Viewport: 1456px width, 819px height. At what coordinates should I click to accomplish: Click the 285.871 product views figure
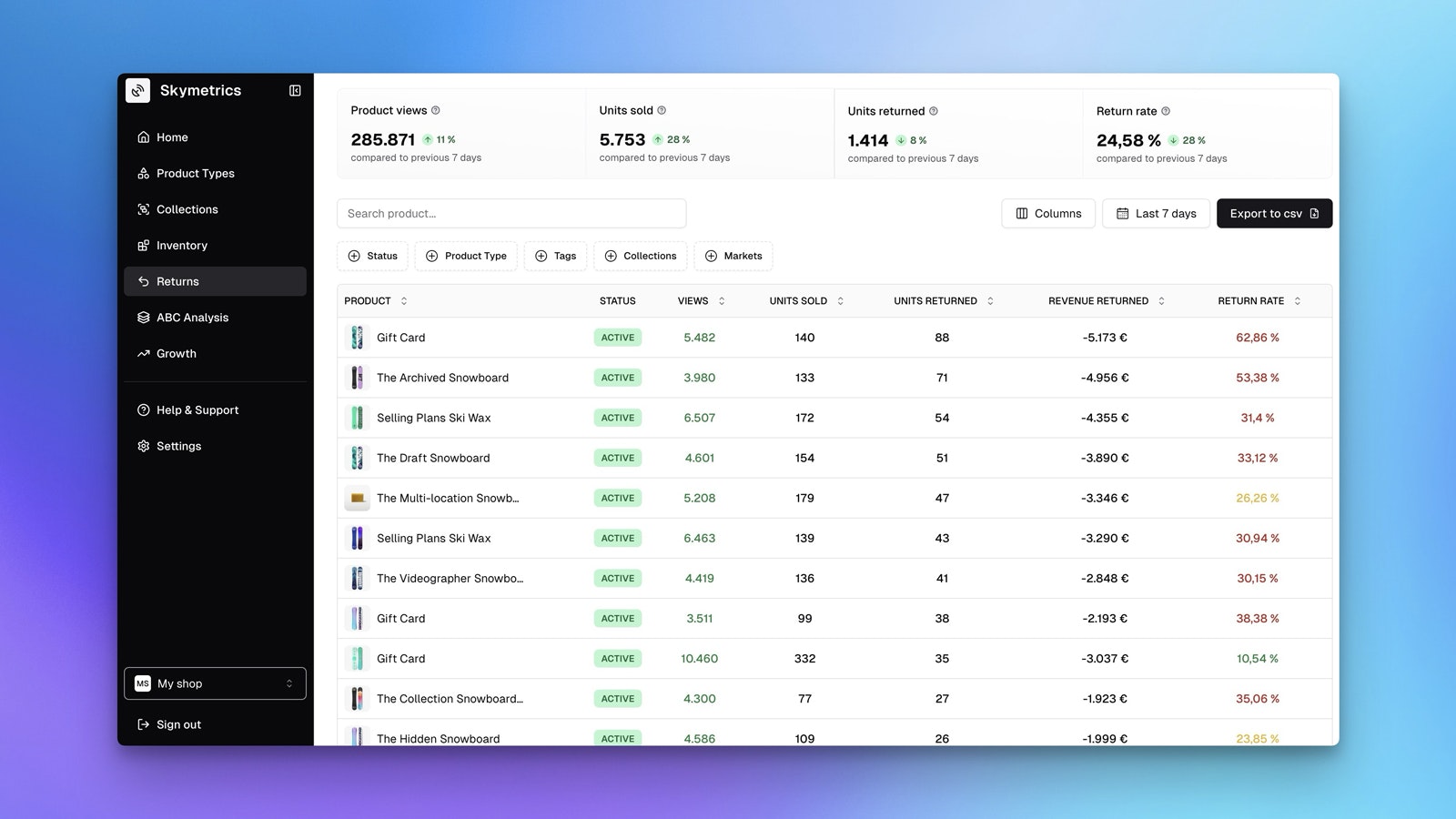382,139
